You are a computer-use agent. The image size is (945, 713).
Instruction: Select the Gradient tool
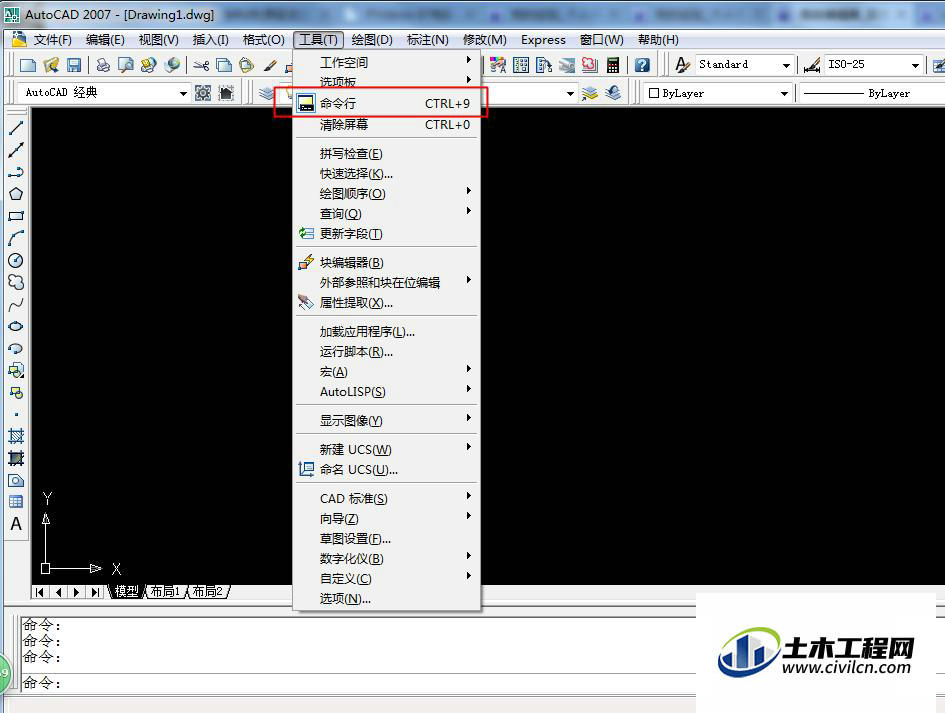[16, 458]
